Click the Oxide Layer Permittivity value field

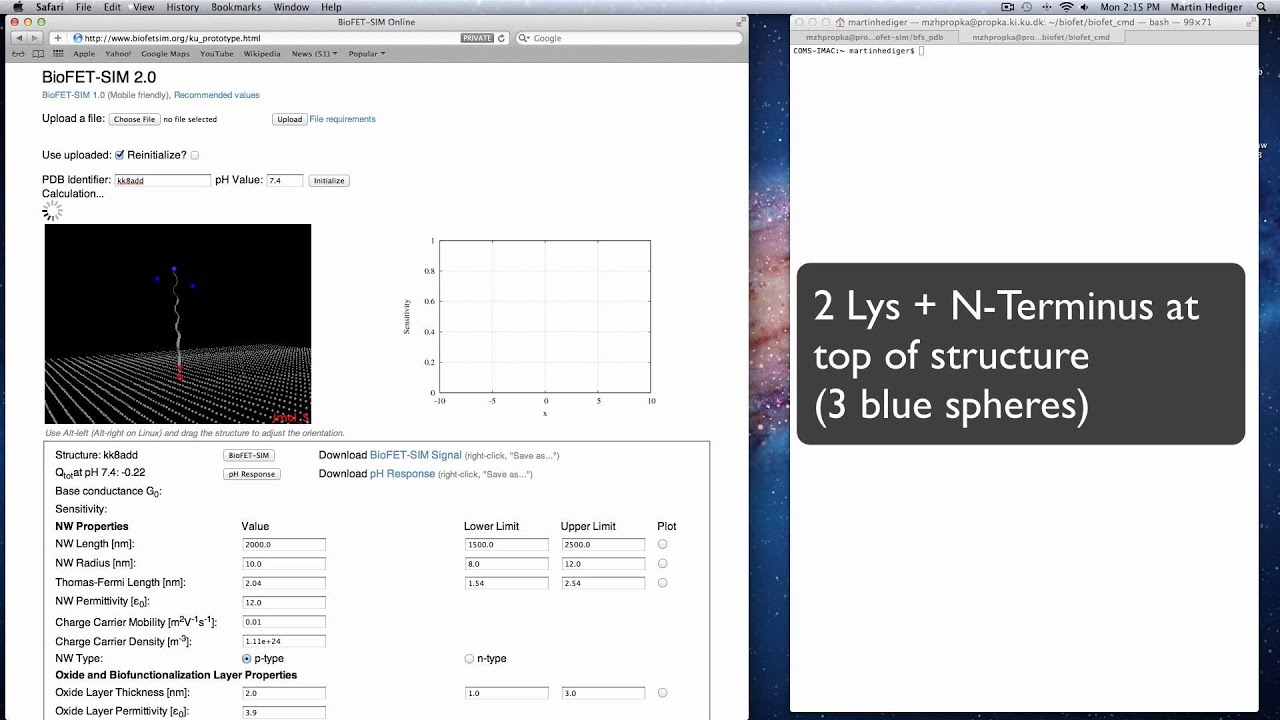point(284,712)
